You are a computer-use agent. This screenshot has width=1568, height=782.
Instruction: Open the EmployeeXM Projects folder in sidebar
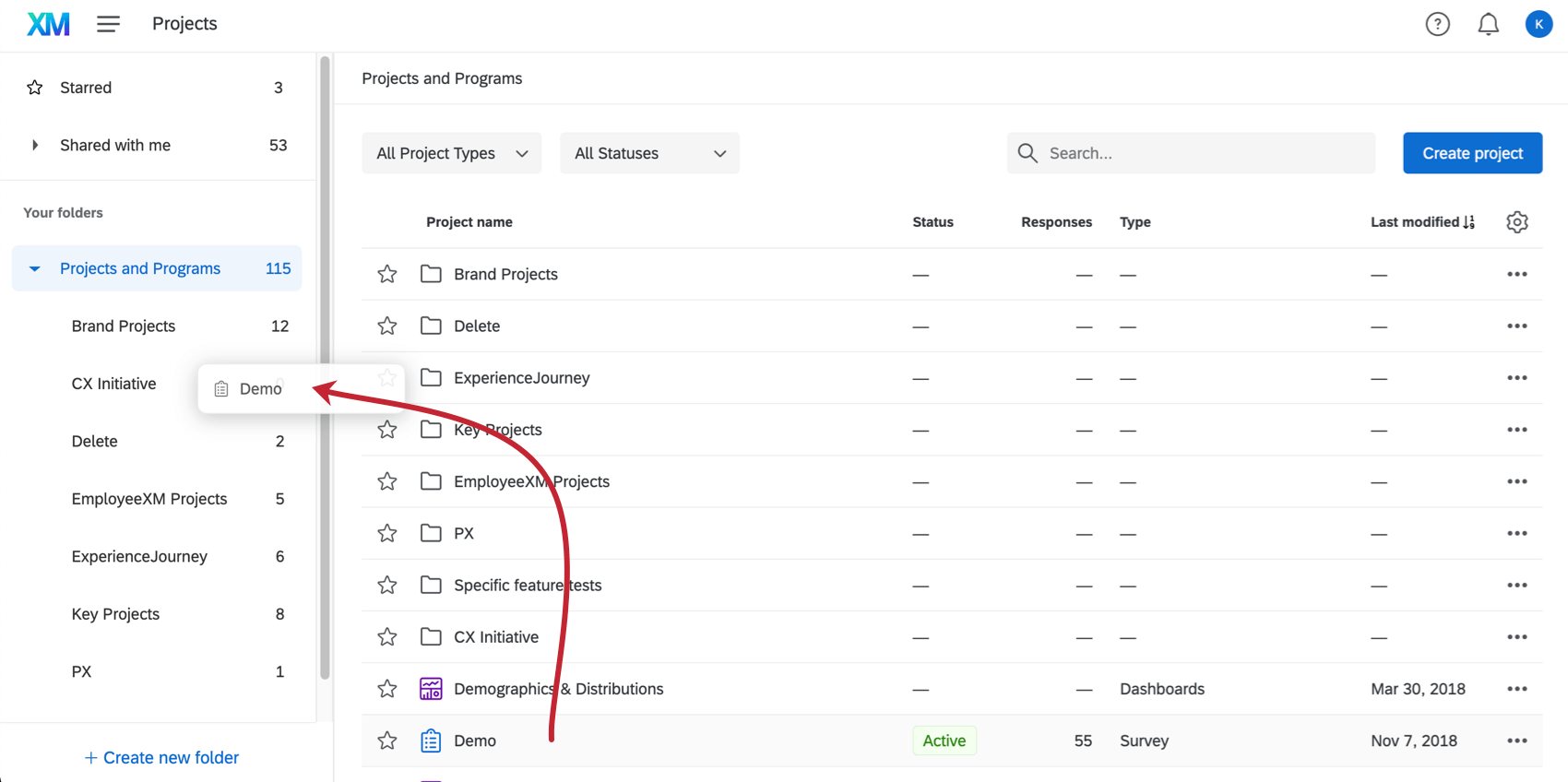(149, 499)
